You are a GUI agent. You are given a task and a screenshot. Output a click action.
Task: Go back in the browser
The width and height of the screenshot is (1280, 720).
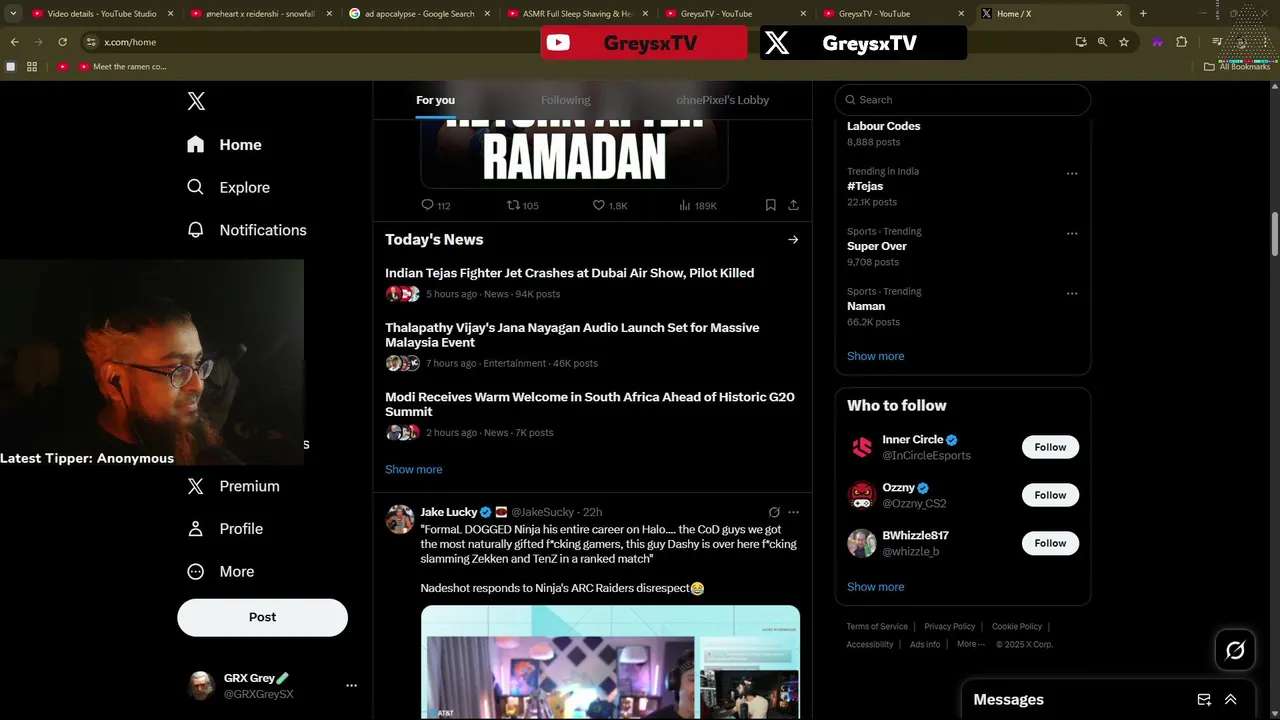(x=14, y=42)
